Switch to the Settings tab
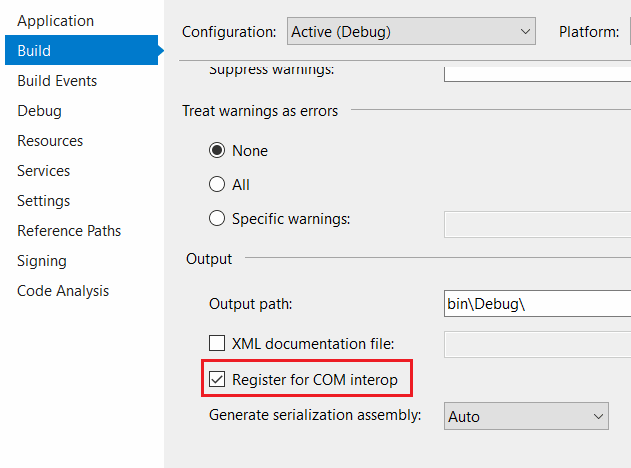 point(43,201)
